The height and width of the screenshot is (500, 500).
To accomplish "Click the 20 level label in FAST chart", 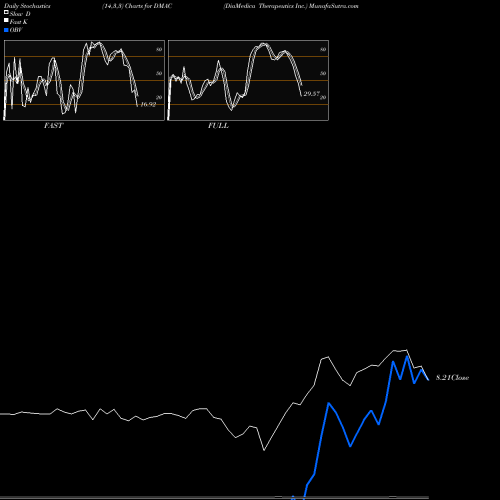I will coord(159,97).
